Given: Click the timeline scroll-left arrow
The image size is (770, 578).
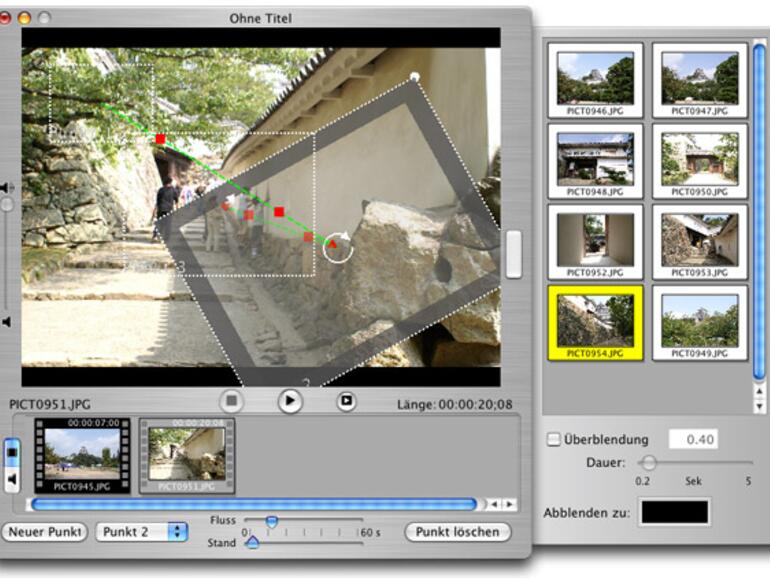Looking at the screenshot, I should (492, 504).
